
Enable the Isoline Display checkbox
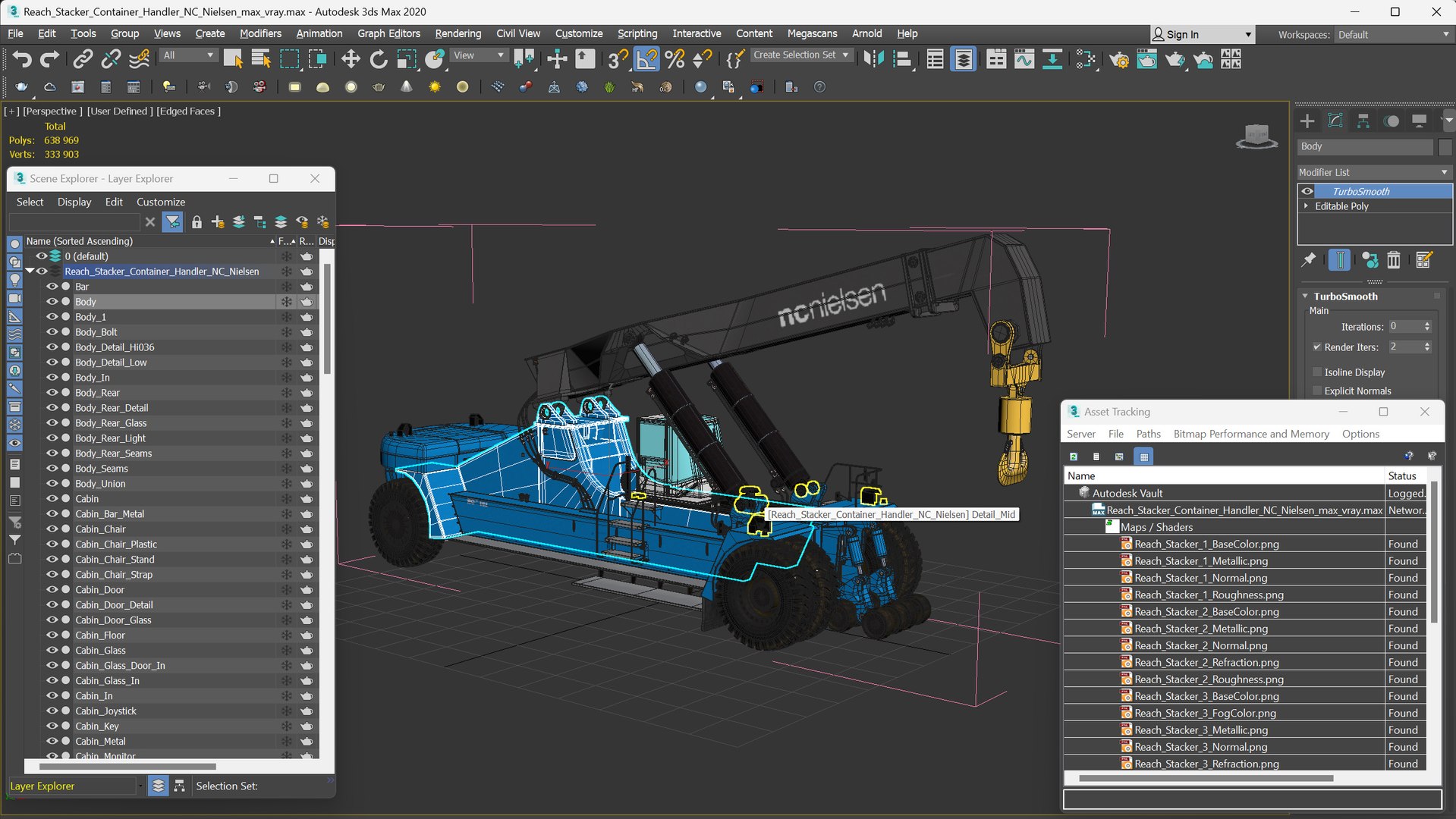coord(1317,372)
